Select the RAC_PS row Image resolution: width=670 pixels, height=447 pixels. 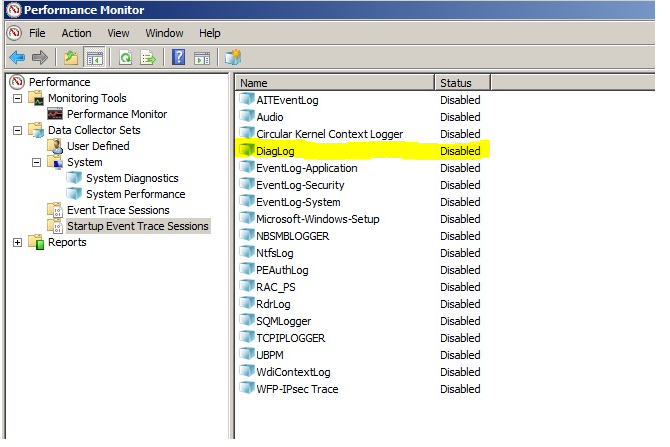[x=363, y=287]
